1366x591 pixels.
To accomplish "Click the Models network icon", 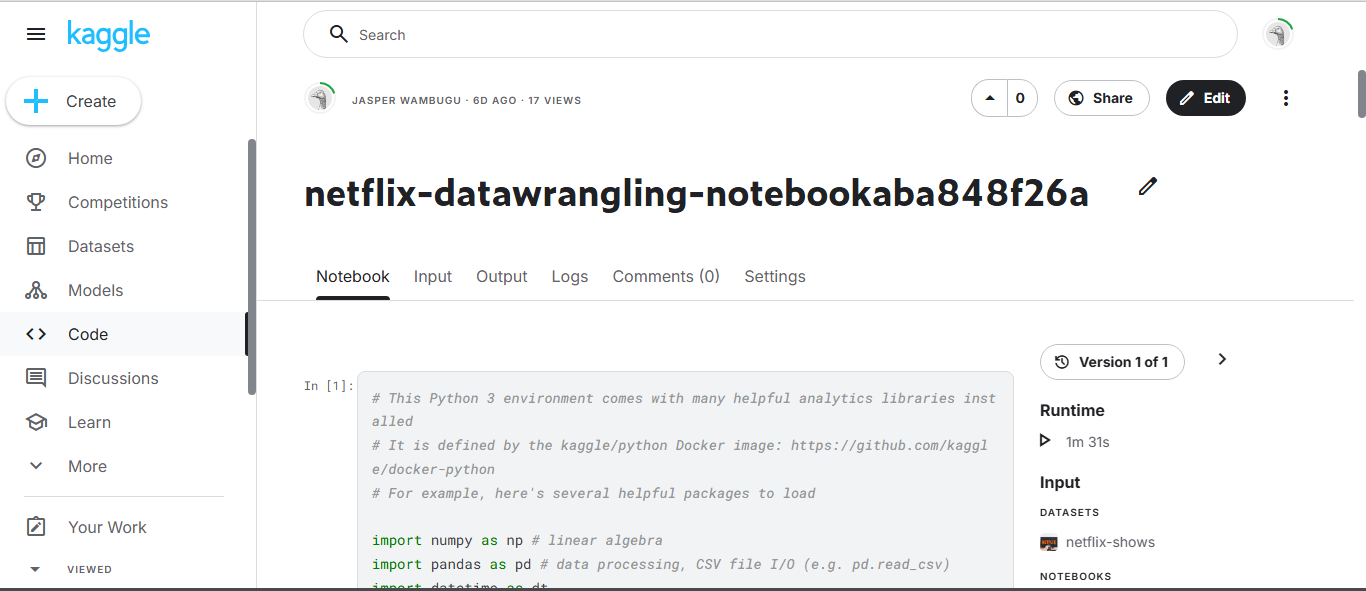I will [36, 290].
